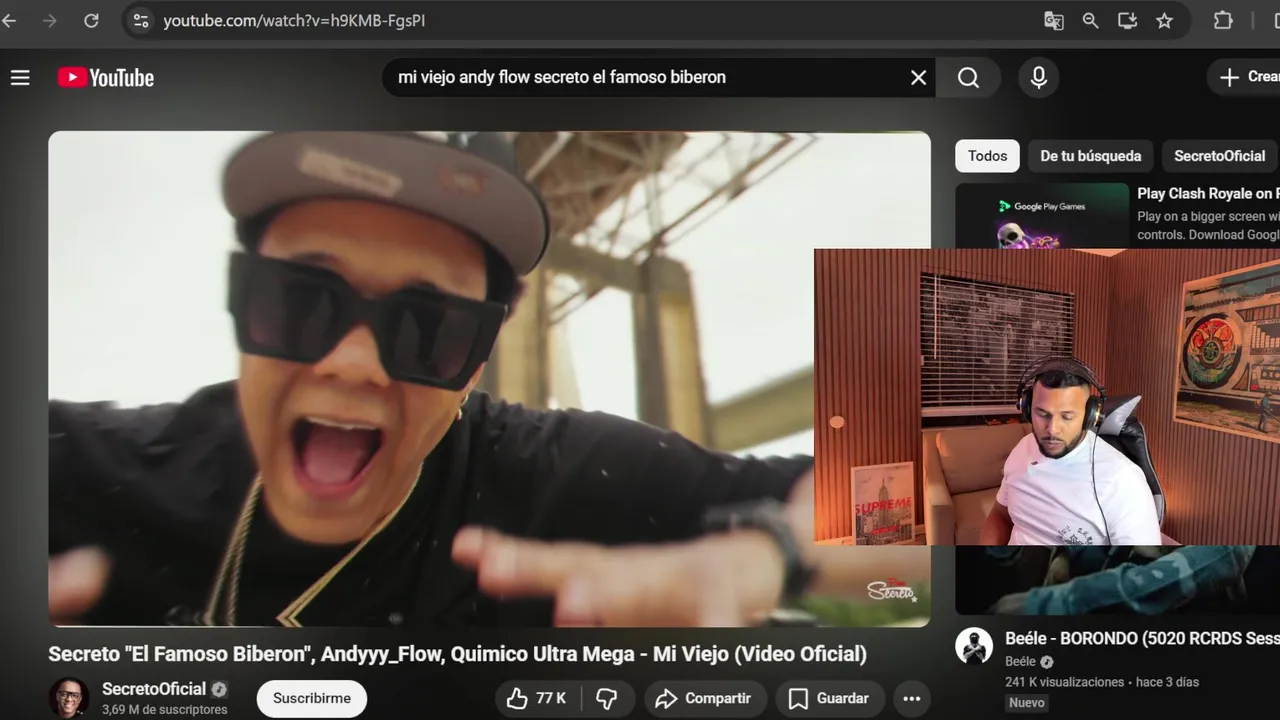Click the 3,69 M de suscriptores text

coord(165,710)
